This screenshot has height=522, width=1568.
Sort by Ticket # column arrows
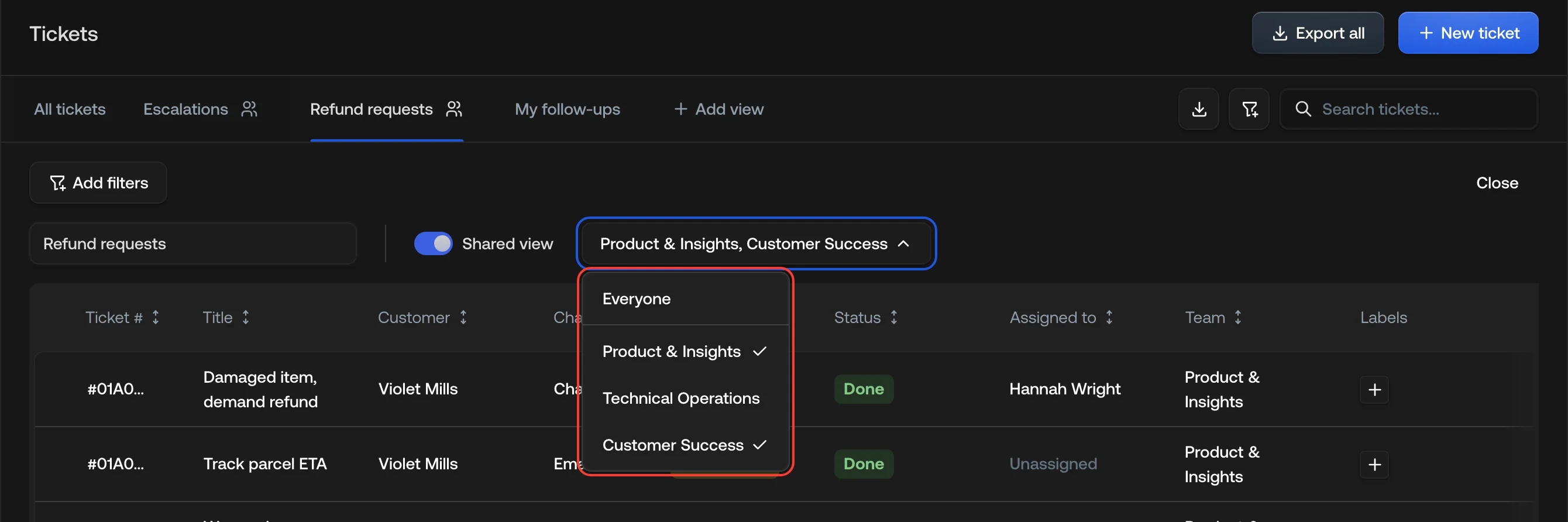[x=156, y=317]
